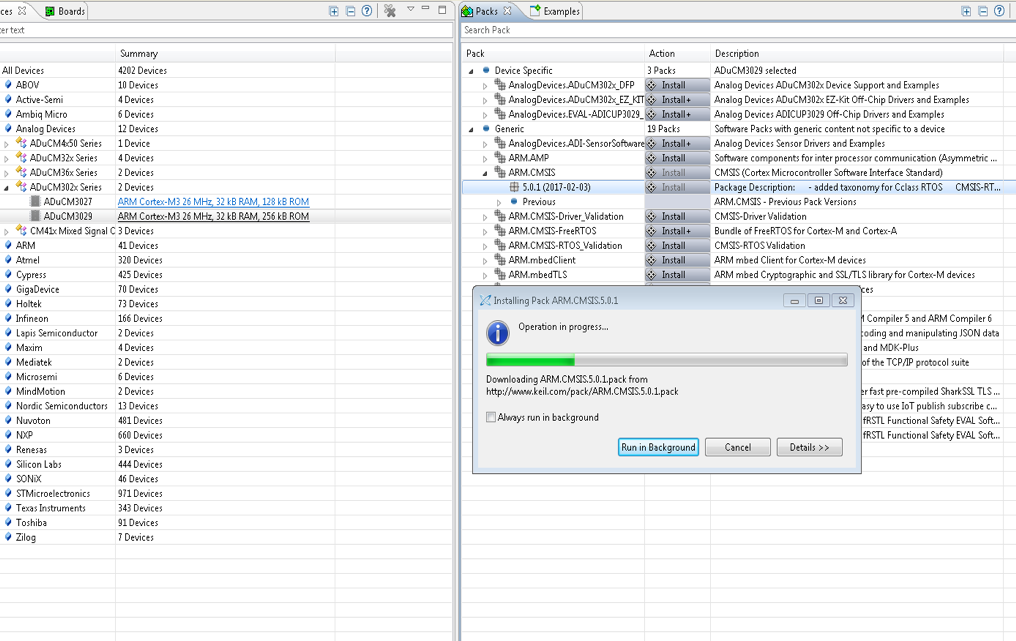Expand all in the Devices panel toolbar
Viewport: 1016px width, 641px height.
(x=334, y=11)
